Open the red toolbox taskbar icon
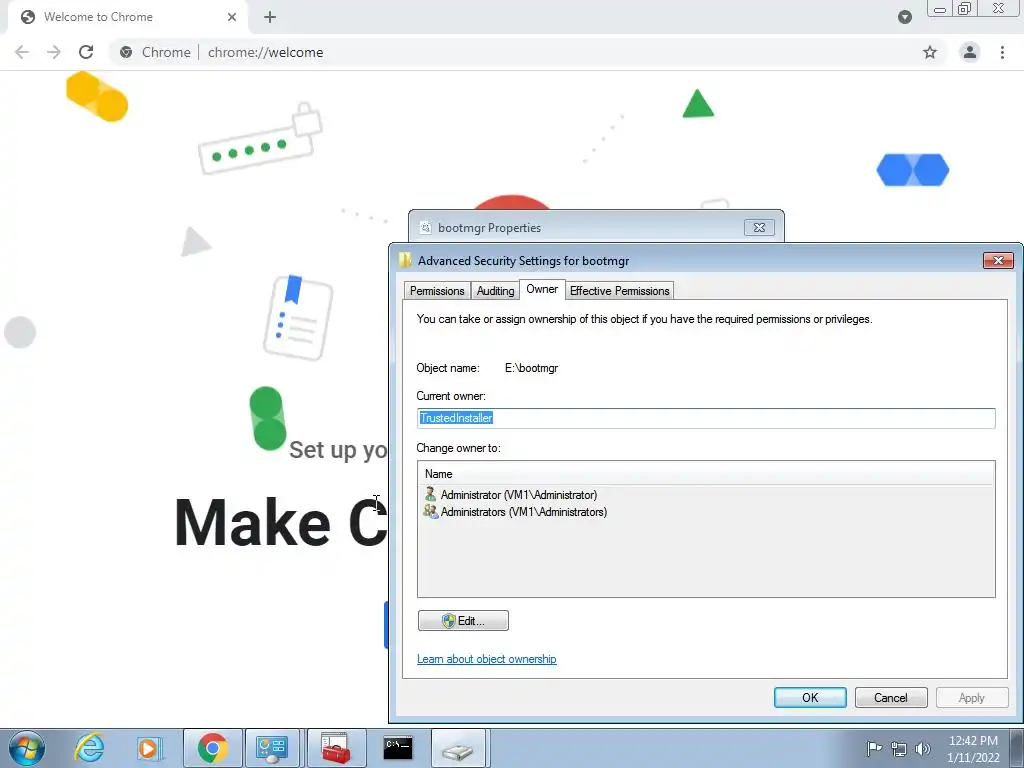 [x=336, y=748]
